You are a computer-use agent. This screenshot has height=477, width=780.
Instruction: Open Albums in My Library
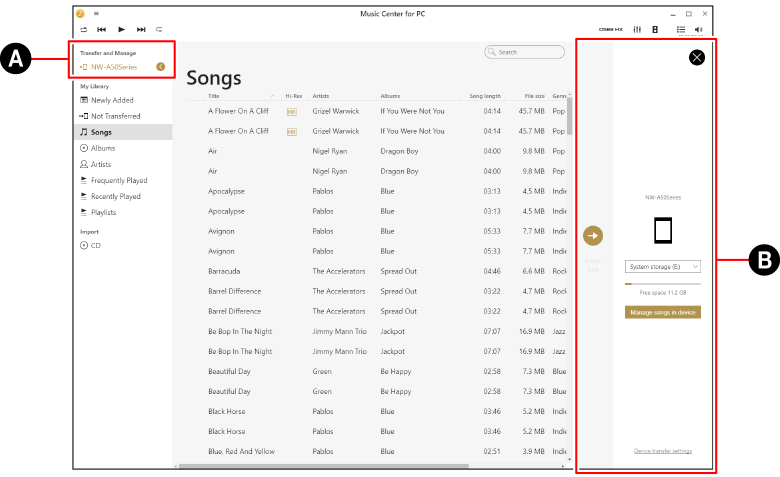pyautogui.click(x=103, y=148)
